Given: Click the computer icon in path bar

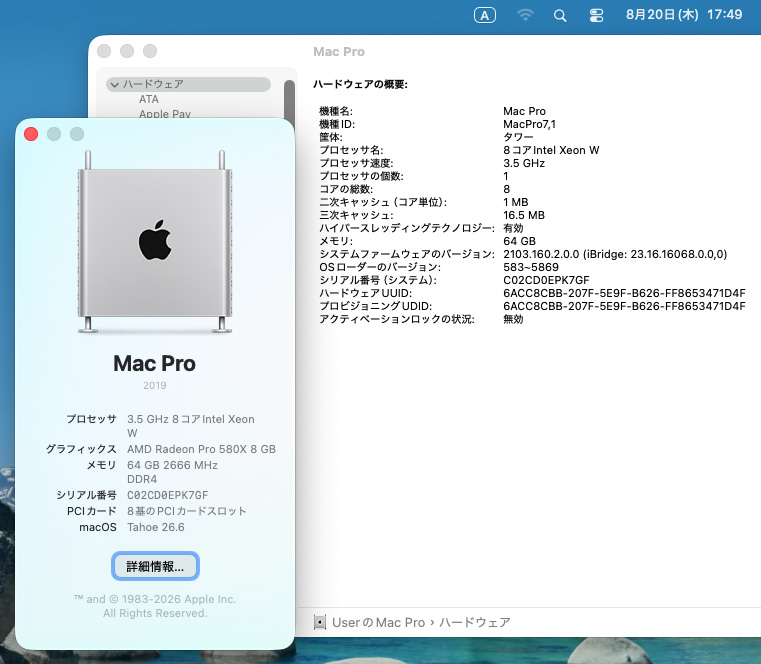Looking at the screenshot, I should (x=320, y=622).
